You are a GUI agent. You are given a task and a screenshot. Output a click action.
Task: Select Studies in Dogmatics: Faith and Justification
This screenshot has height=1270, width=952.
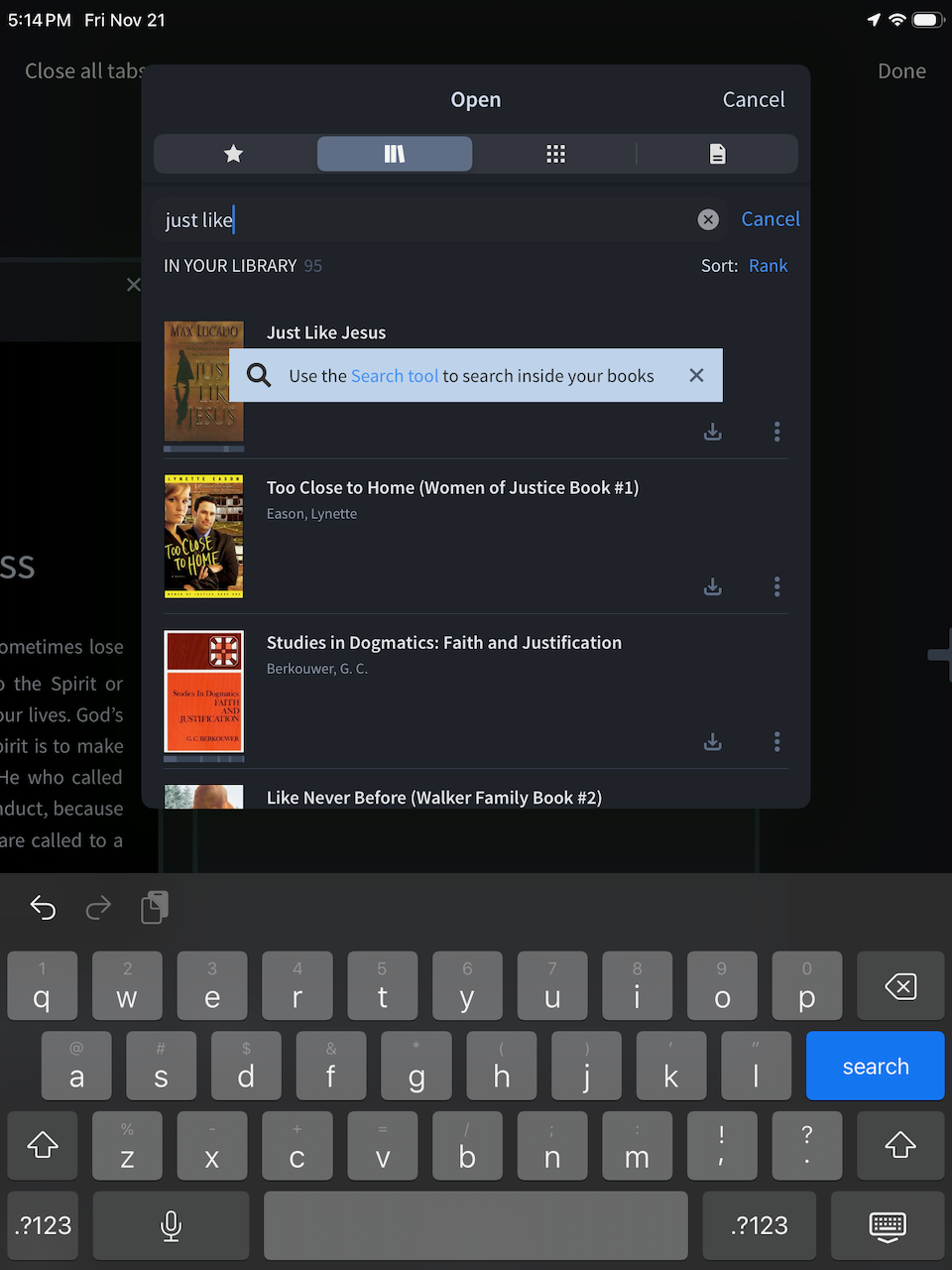(x=444, y=642)
